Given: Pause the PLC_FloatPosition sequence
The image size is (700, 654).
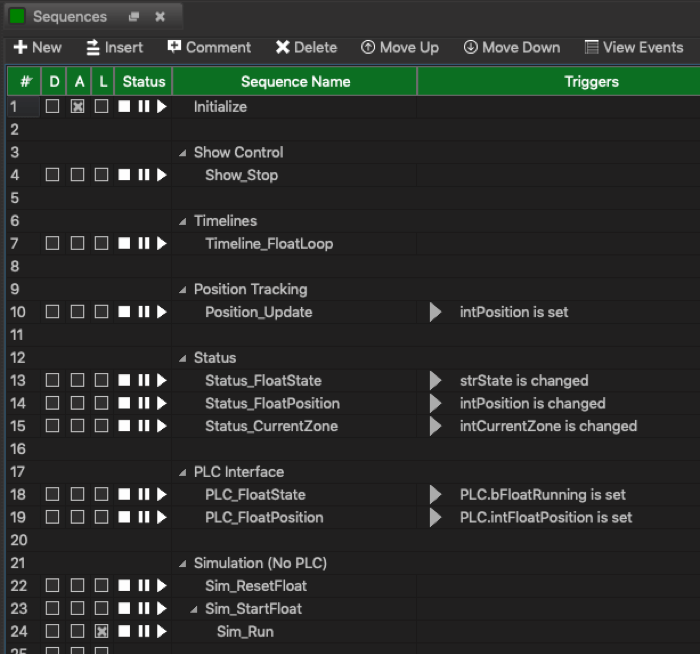Looking at the screenshot, I should point(144,517).
